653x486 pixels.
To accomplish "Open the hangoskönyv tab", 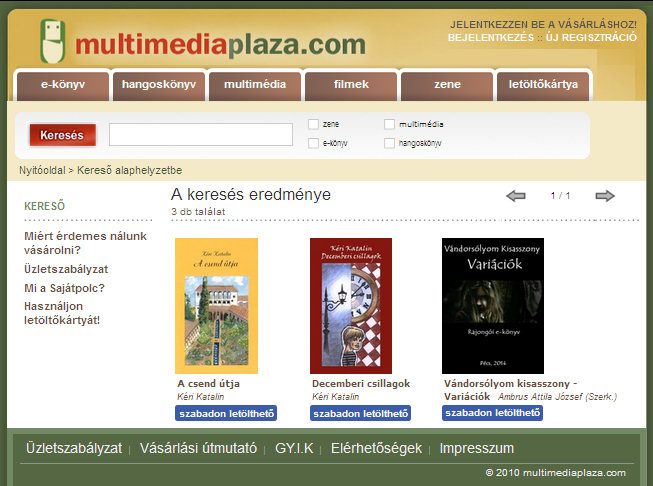I will point(159,86).
